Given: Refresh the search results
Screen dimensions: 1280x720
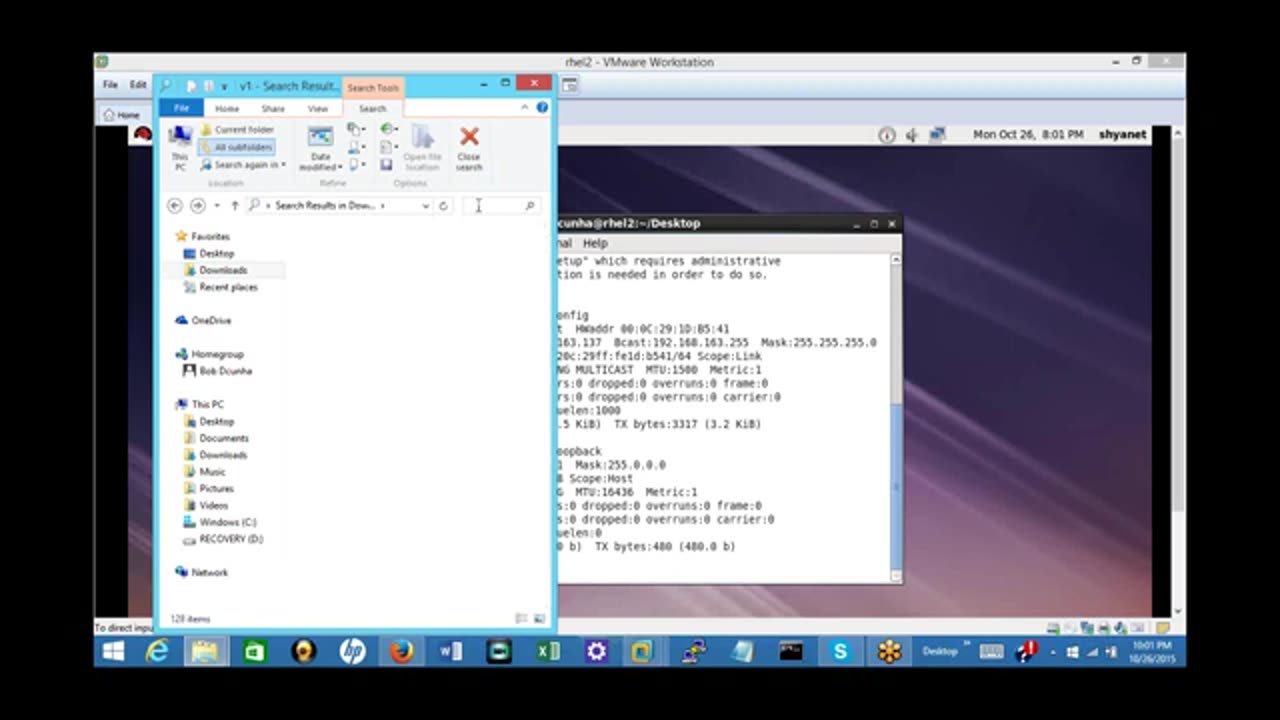Looking at the screenshot, I should tap(443, 205).
